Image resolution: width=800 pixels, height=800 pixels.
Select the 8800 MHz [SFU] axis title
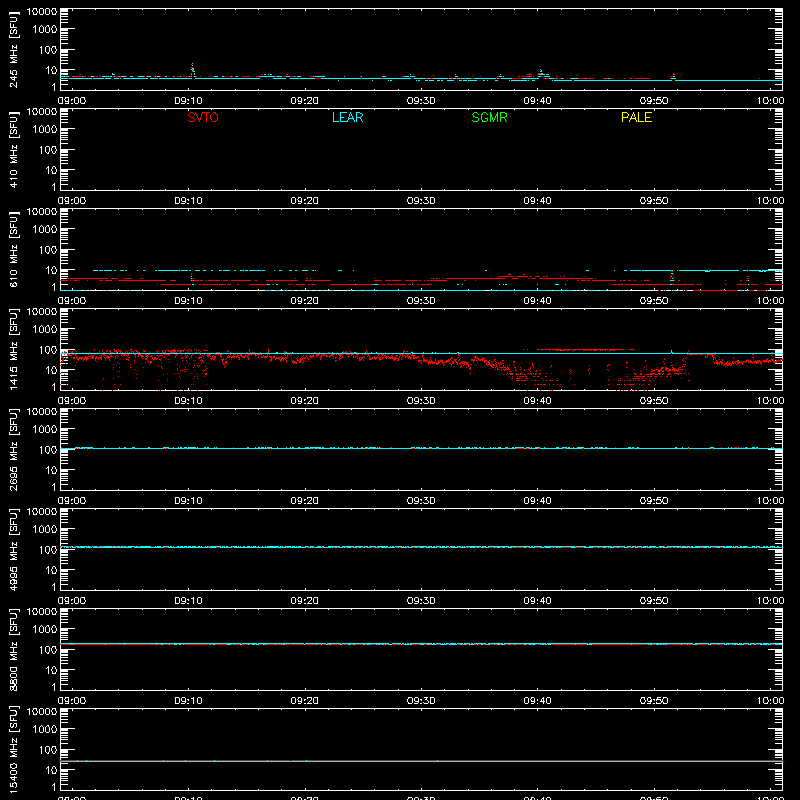click(x=14, y=649)
